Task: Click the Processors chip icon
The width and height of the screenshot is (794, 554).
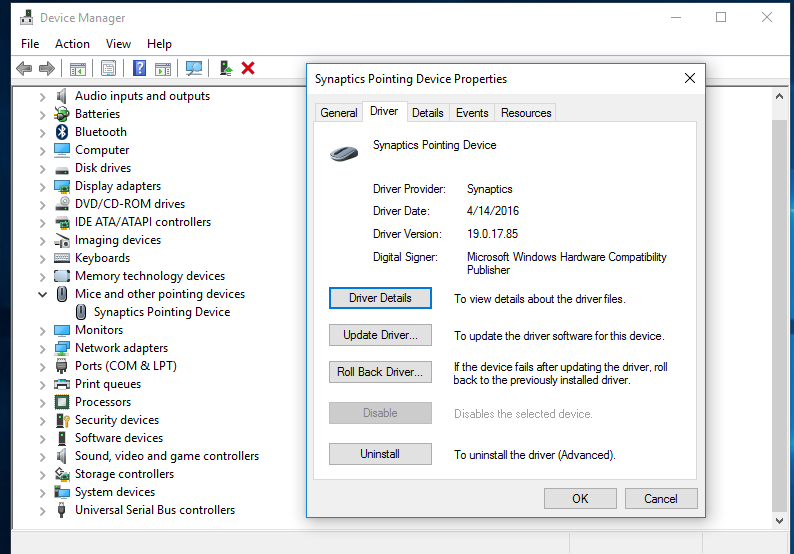Action: [62, 402]
